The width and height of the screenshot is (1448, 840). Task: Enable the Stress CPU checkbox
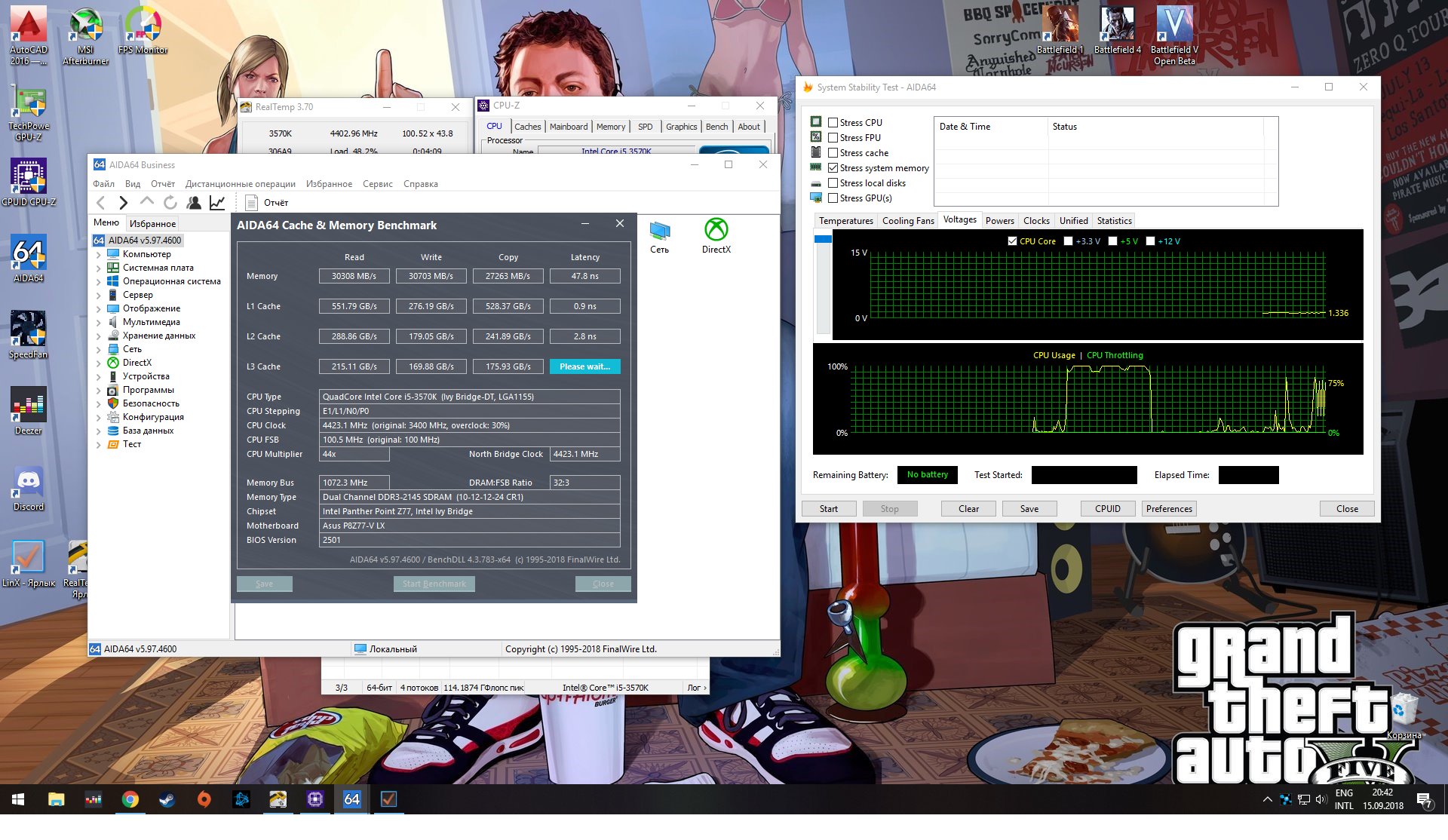point(833,123)
